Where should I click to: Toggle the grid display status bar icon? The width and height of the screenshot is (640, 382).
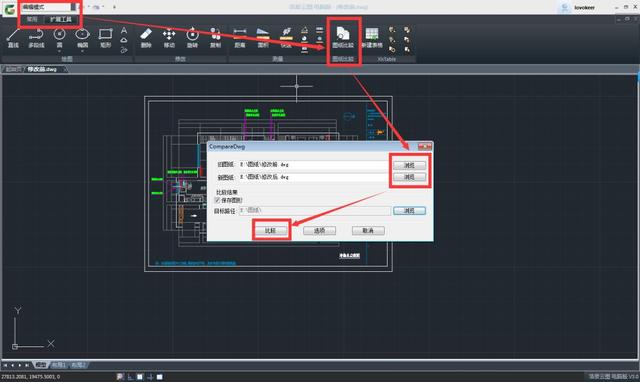[x=140, y=377]
